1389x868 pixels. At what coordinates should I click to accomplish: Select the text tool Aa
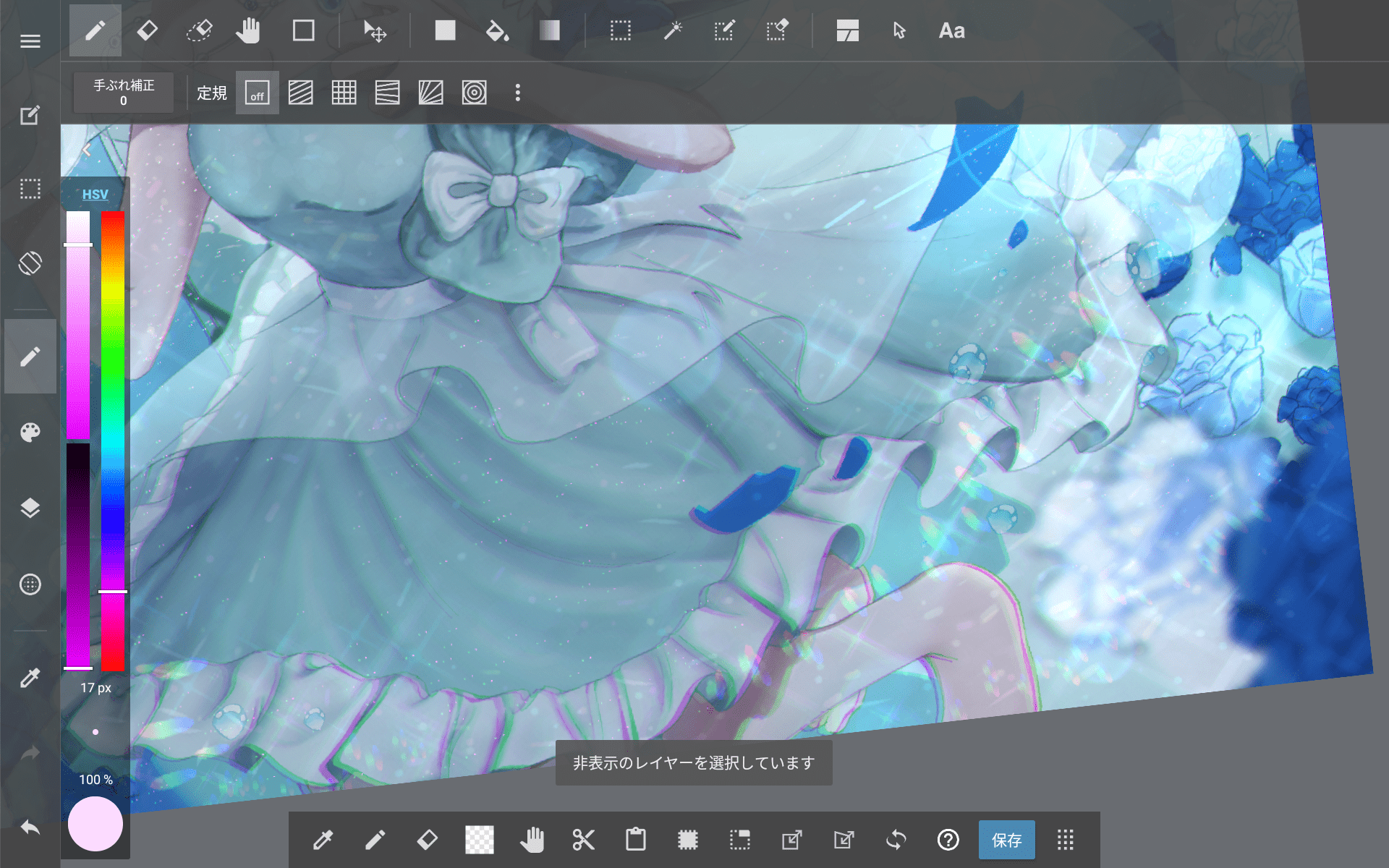click(x=951, y=31)
